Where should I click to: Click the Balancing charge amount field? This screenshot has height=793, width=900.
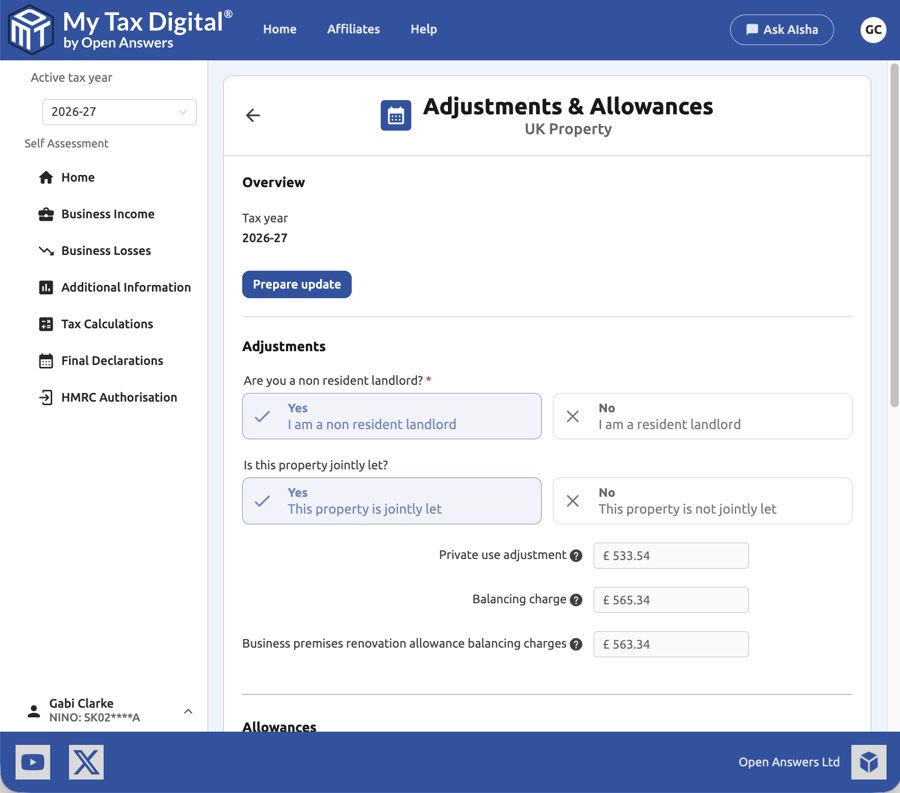pyautogui.click(x=670, y=599)
